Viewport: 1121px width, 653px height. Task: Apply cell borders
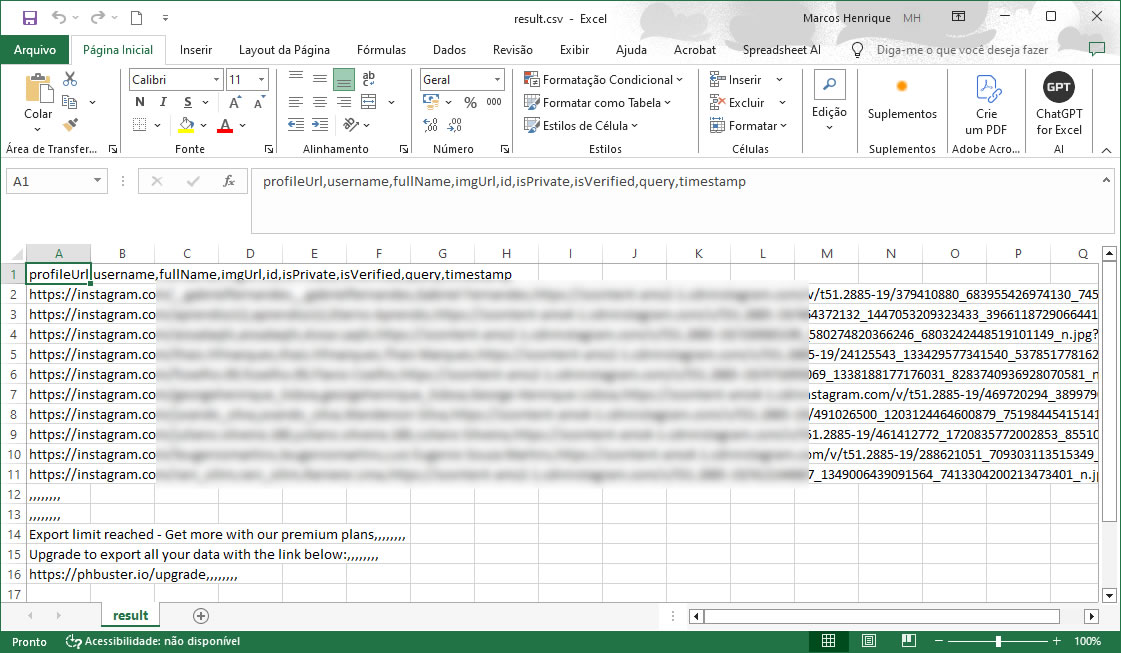[x=139, y=125]
